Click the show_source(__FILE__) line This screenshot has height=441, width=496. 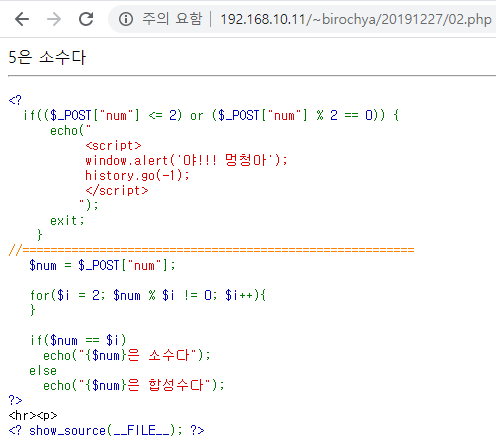pos(106,430)
